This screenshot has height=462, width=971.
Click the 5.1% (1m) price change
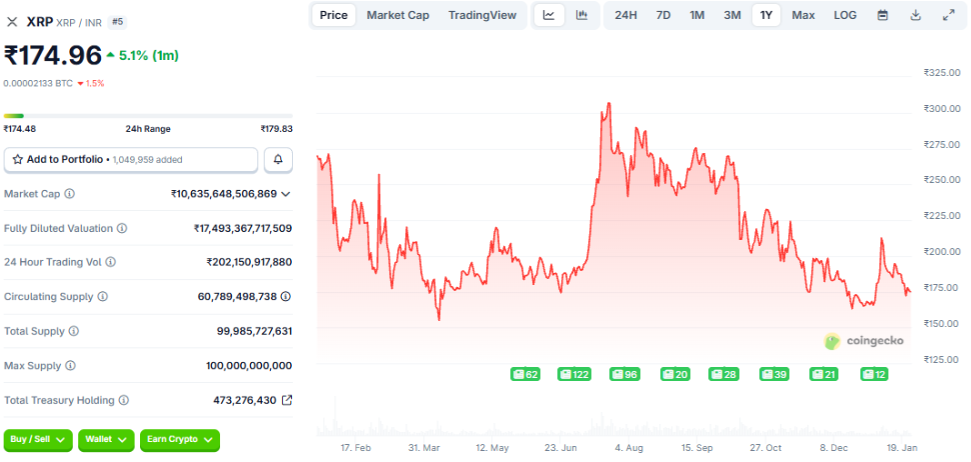(x=142, y=56)
